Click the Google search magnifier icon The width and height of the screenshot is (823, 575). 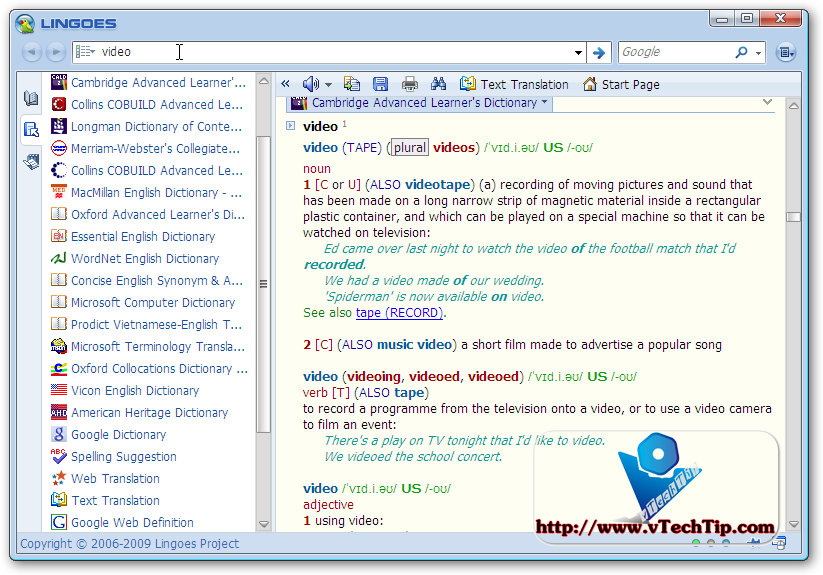[741, 52]
